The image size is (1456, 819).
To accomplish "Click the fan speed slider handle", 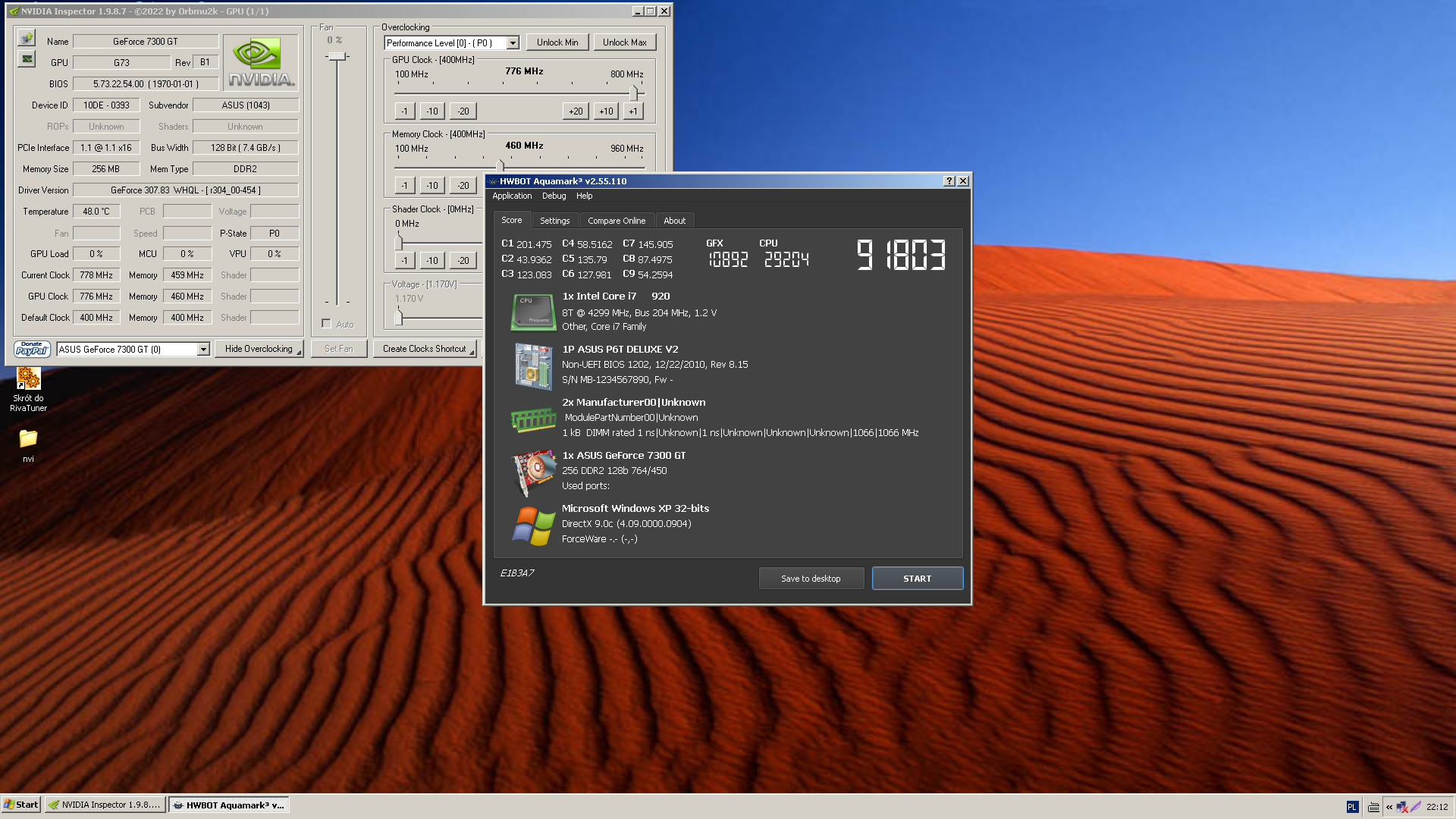I will click(x=337, y=56).
